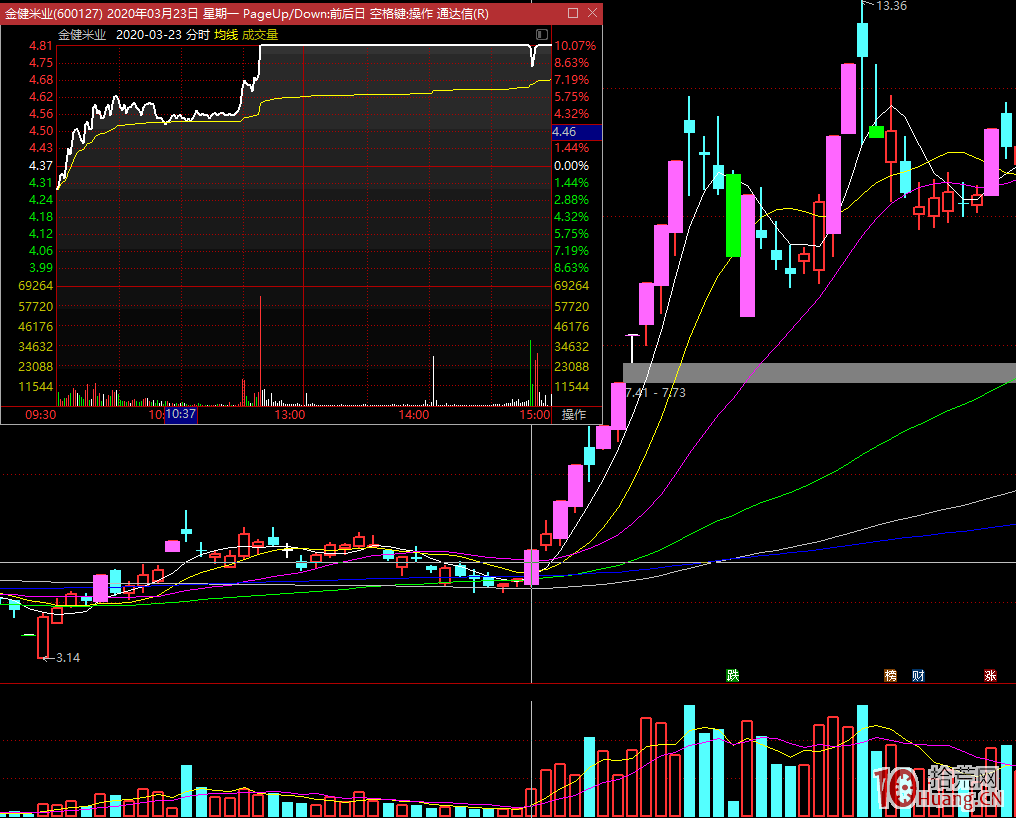Open the 操作 menu in the popup
The height and width of the screenshot is (818, 1016).
(x=574, y=415)
